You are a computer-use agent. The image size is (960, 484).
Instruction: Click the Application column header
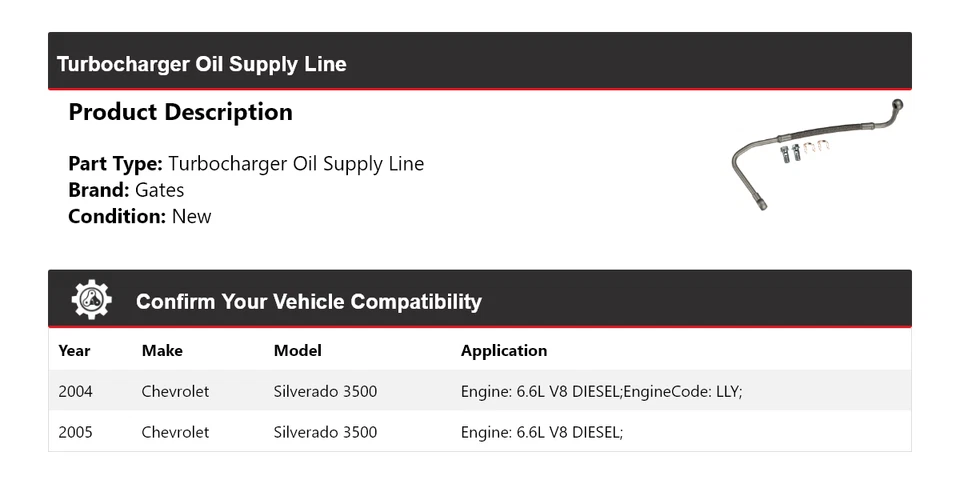tap(504, 351)
